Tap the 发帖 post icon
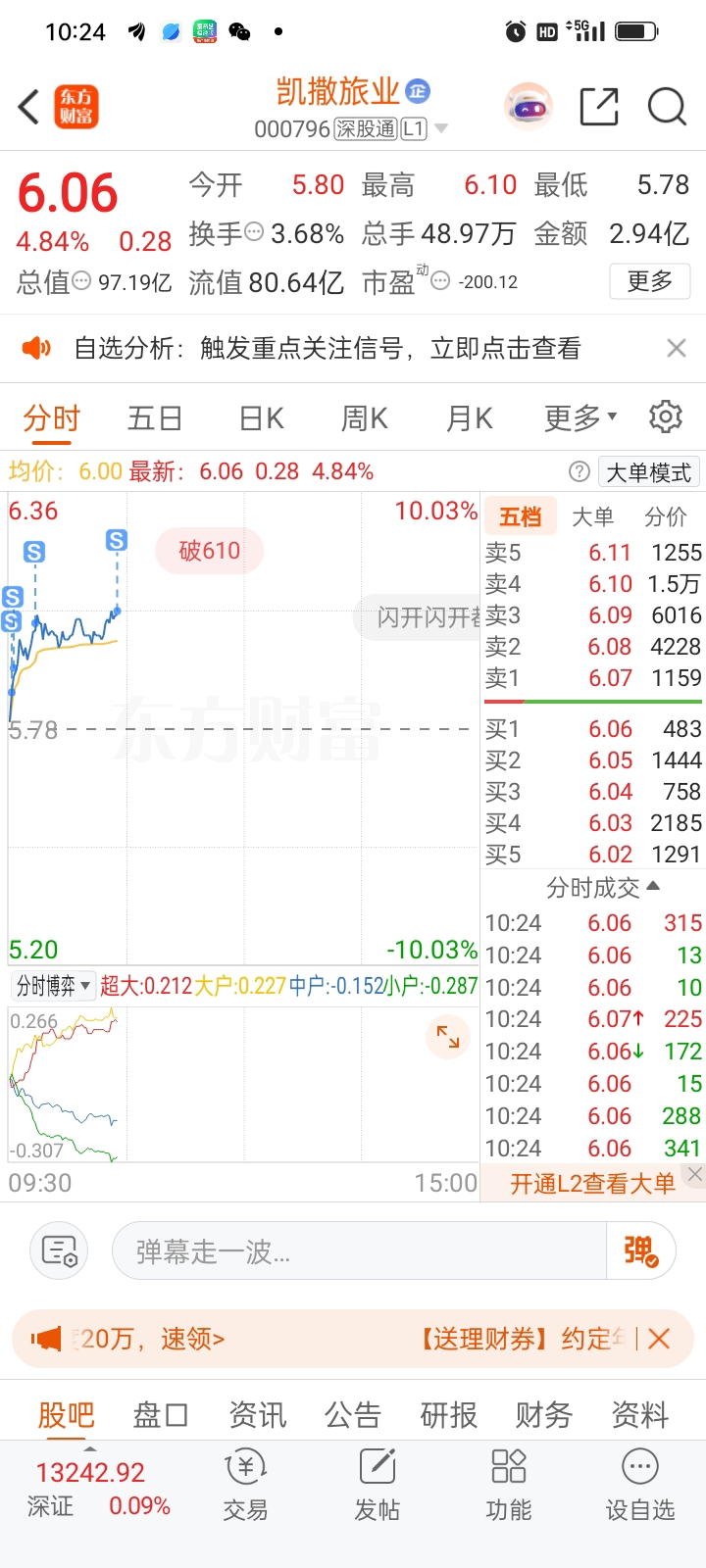 point(377,1485)
